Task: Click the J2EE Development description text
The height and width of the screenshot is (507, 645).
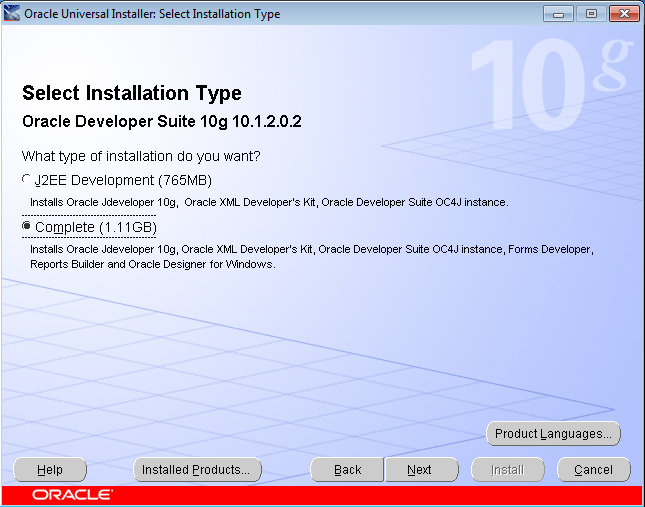Action: [269, 202]
